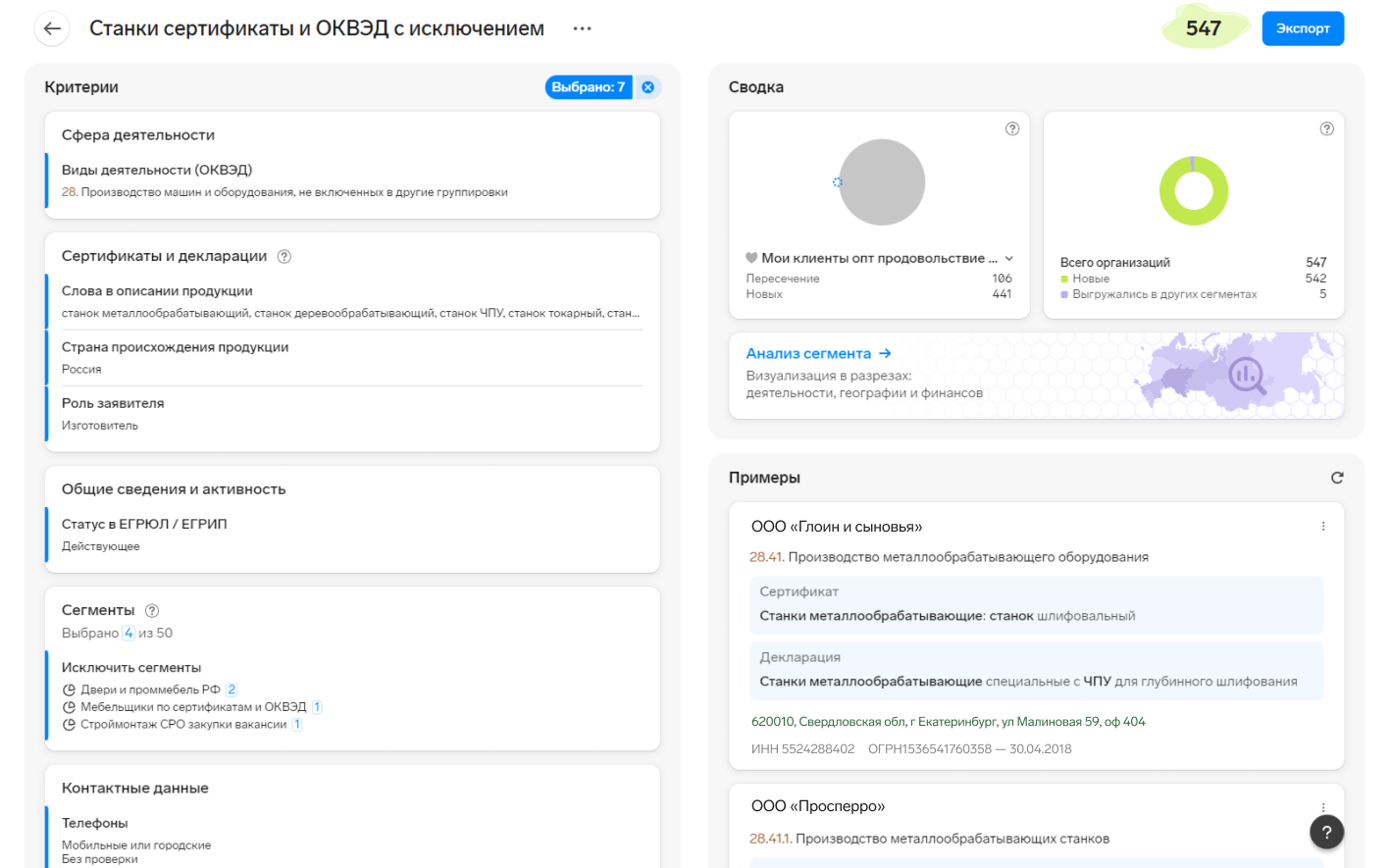This screenshot has height=868, width=1391.
Task: Click the heart icon next to Мои клиенты
Action: [x=751, y=258]
